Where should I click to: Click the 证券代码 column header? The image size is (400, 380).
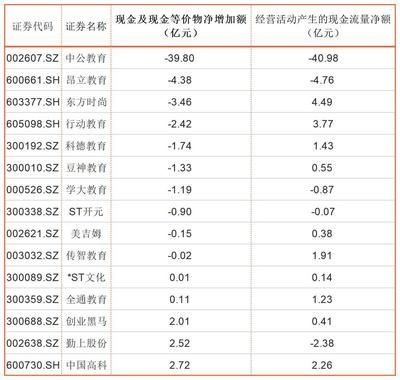tap(33, 26)
